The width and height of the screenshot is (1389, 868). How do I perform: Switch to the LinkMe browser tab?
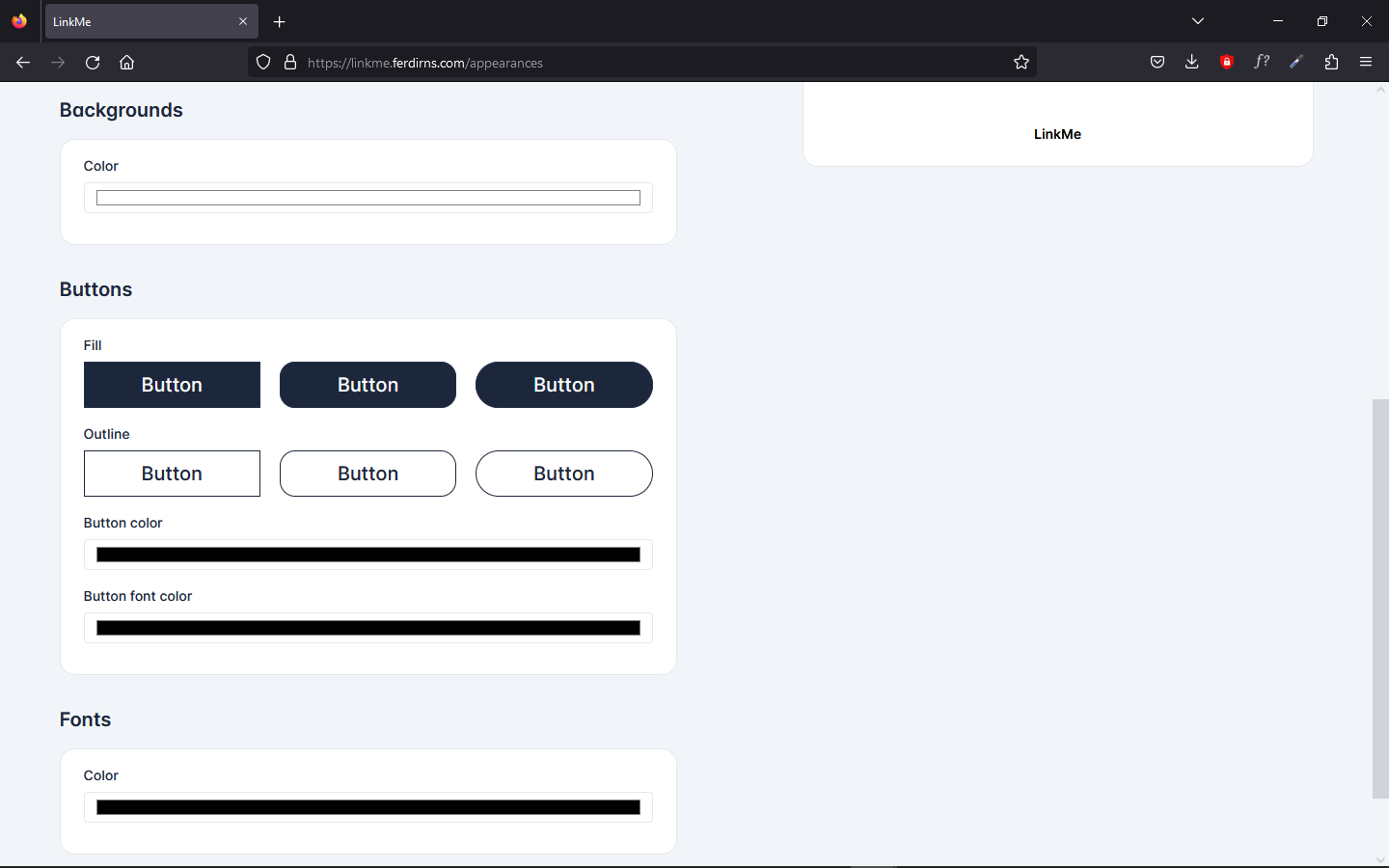pos(145,20)
